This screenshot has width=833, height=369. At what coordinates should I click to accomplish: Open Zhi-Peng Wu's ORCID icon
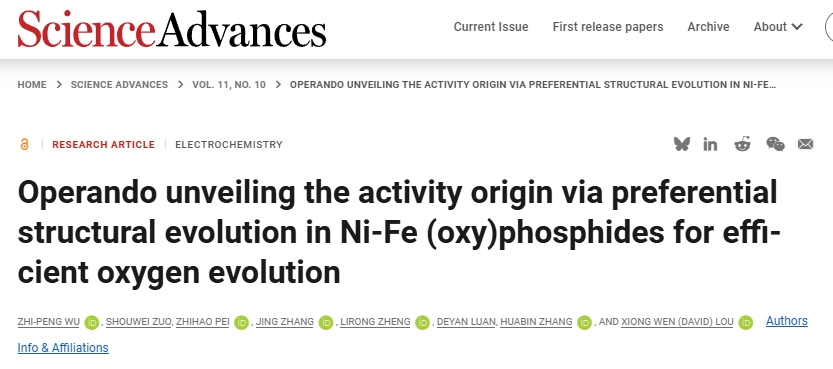click(92, 322)
